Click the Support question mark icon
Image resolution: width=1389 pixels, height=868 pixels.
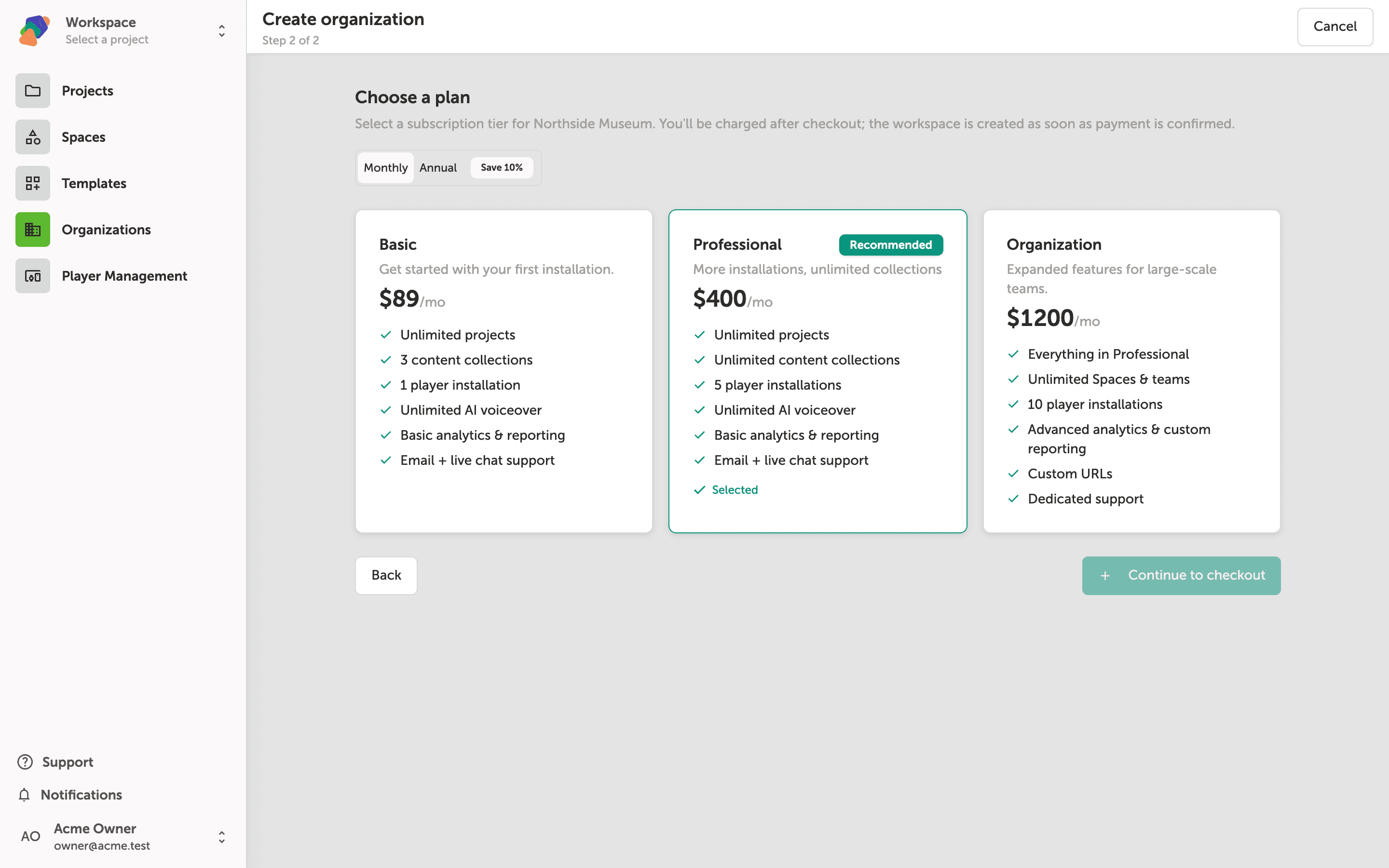25,762
